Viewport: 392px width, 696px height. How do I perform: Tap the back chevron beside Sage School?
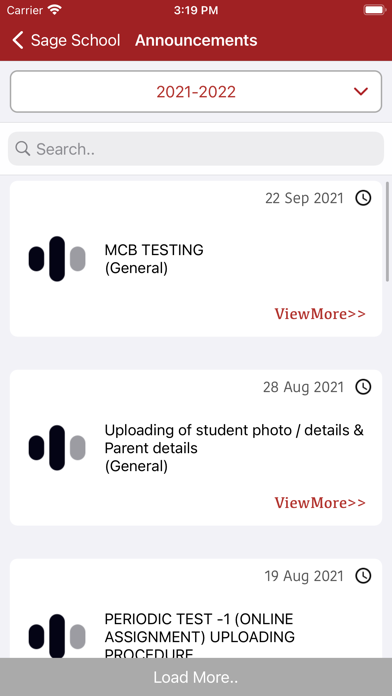pos(17,40)
